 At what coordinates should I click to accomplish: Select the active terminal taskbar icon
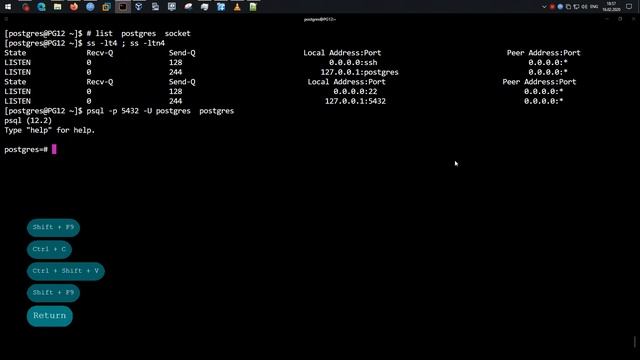pos(122,7)
